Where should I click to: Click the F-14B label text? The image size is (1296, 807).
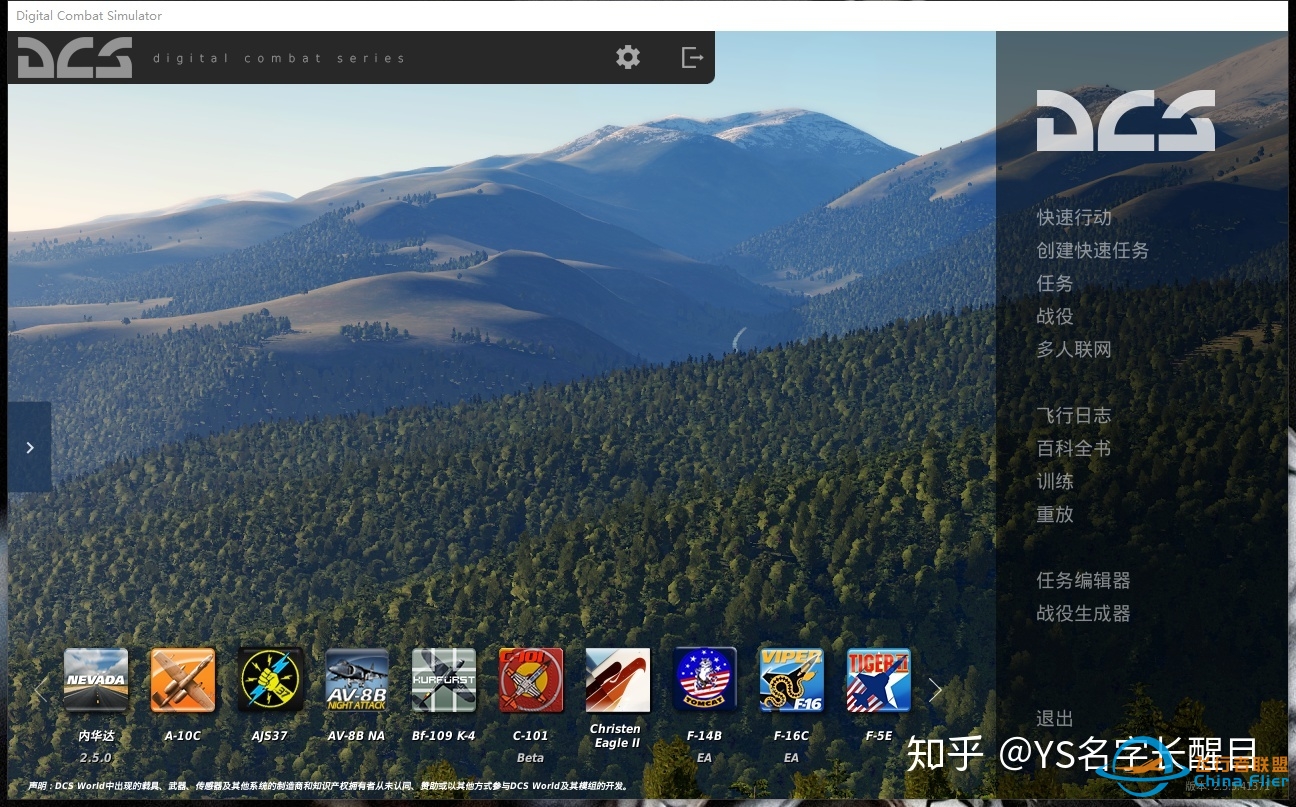tap(704, 736)
